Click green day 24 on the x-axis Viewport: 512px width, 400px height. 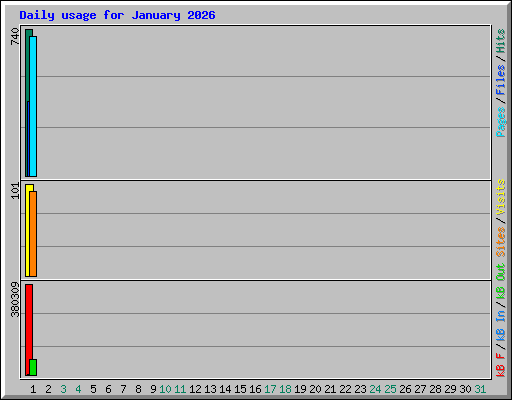pos(375,389)
